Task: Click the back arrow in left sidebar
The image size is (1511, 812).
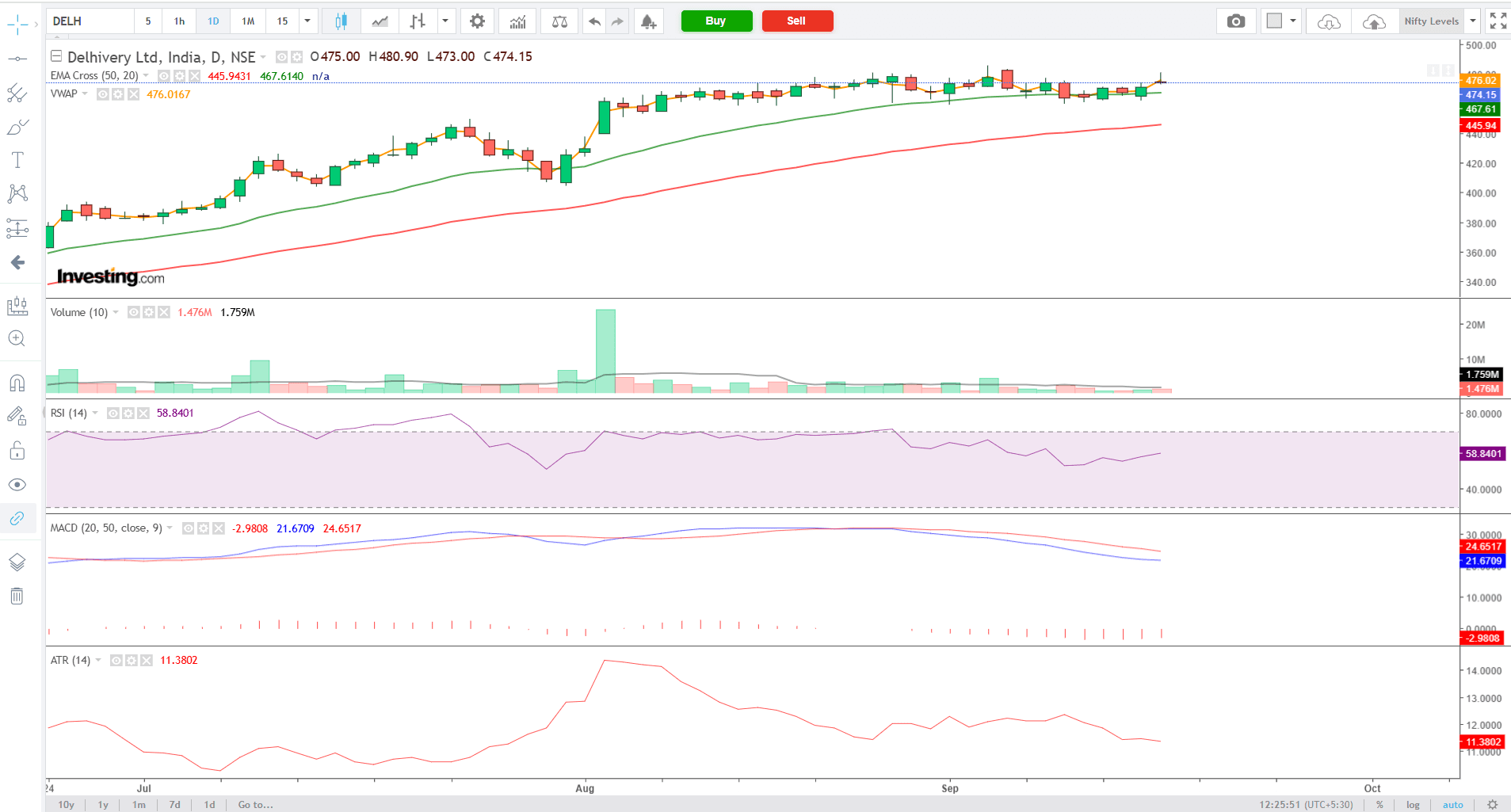Action: click(x=17, y=262)
